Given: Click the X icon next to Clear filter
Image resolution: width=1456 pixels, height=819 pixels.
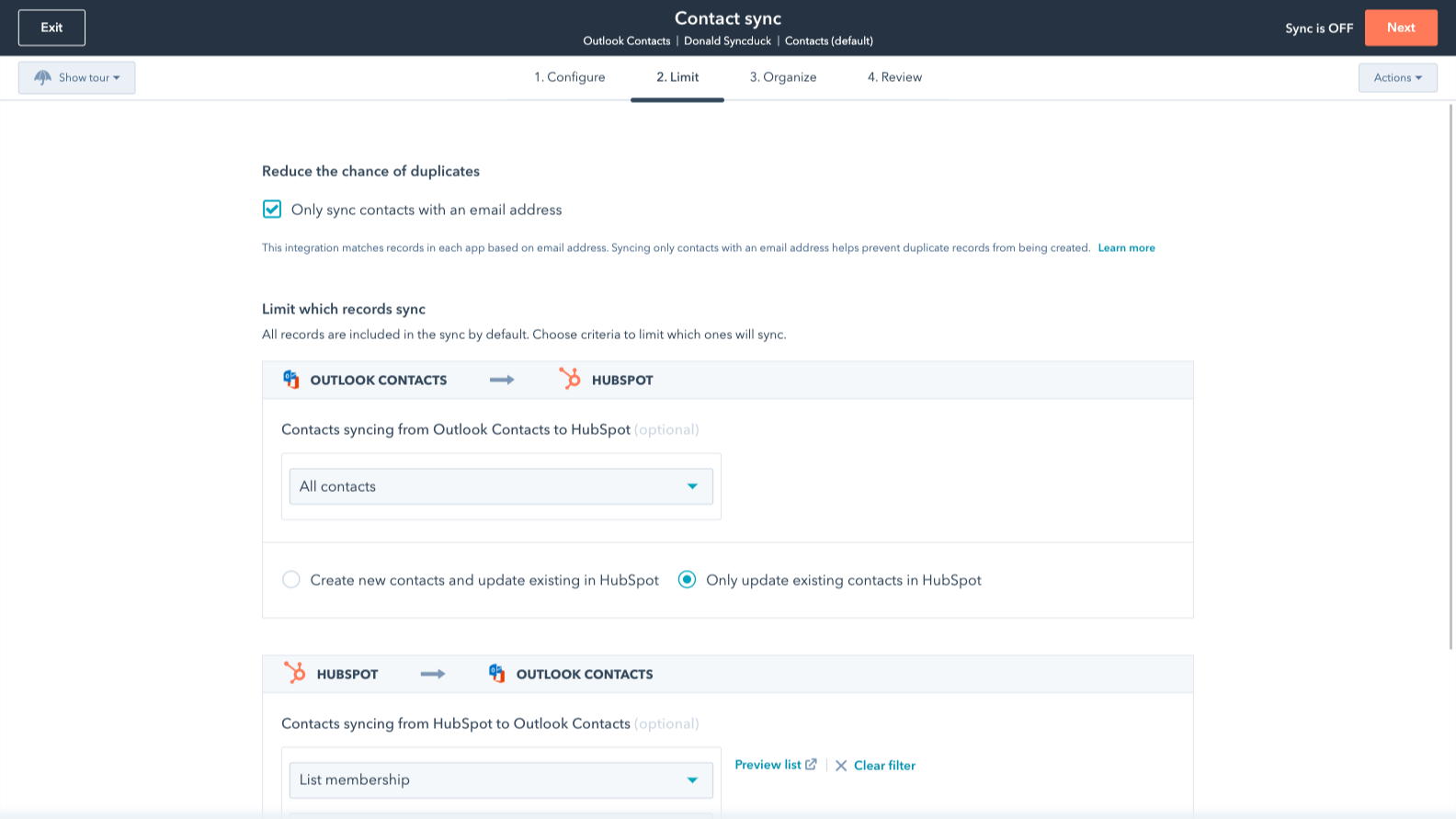Looking at the screenshot, I should 841,766.
